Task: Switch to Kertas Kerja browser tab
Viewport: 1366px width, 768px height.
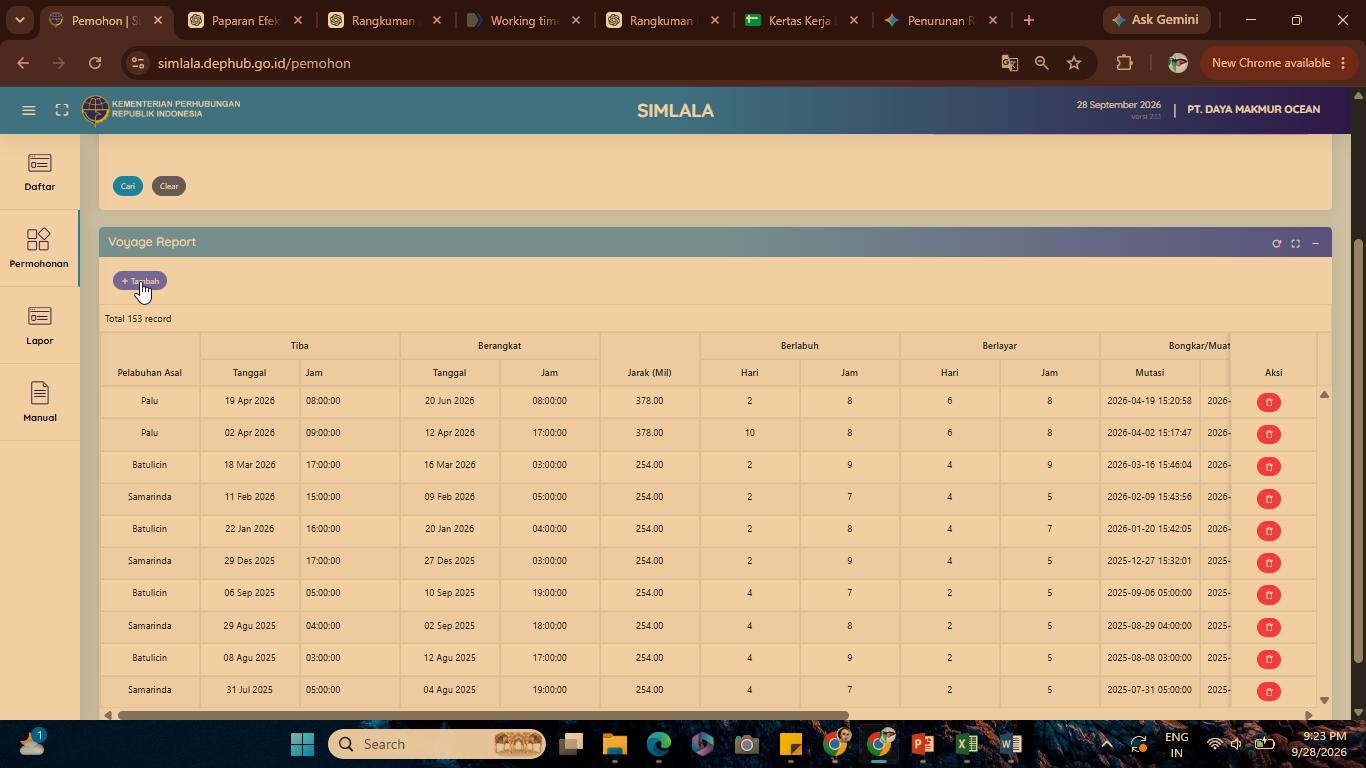Action: point(800,20)
